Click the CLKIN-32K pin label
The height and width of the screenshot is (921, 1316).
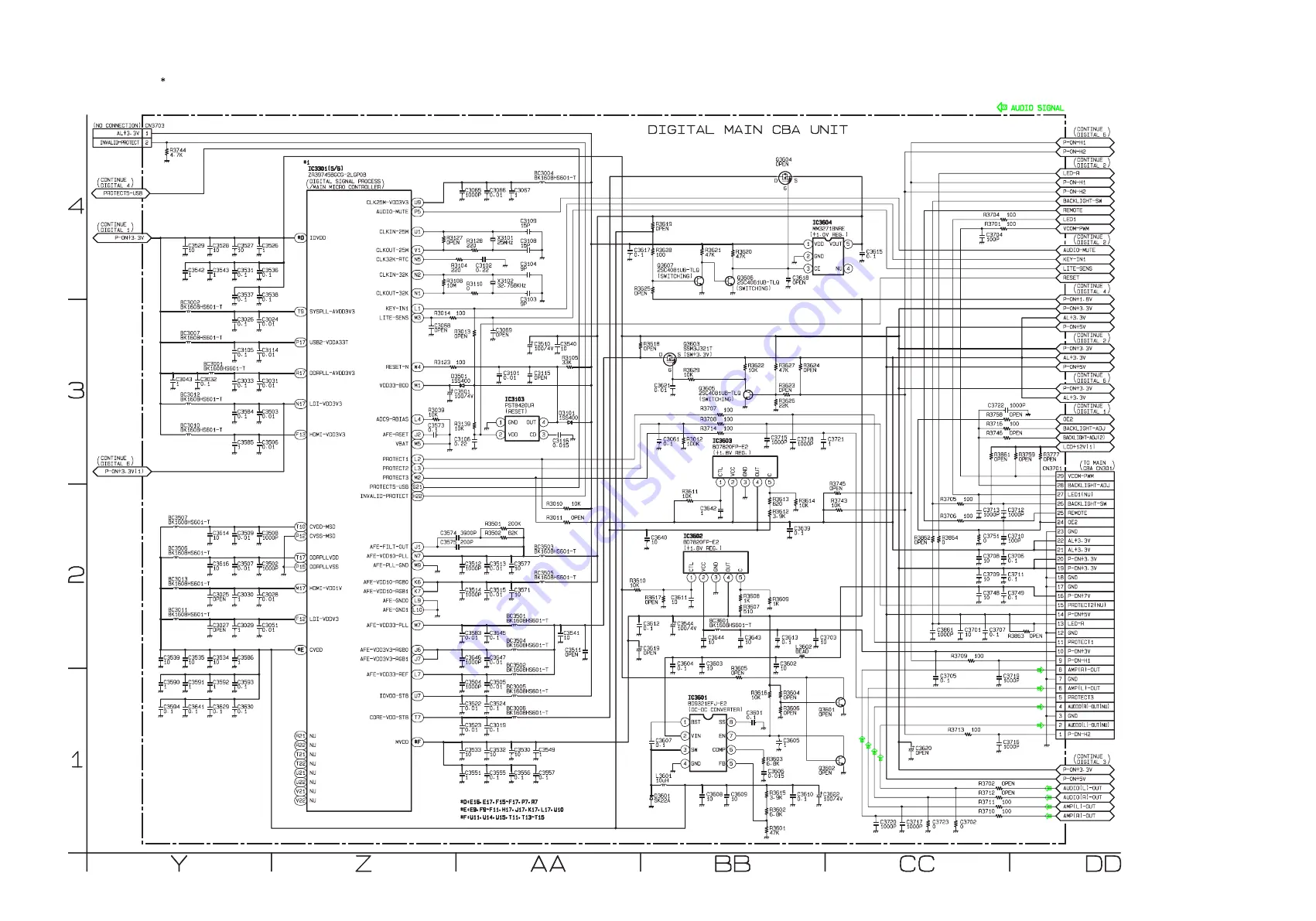[x=393, y=275]
